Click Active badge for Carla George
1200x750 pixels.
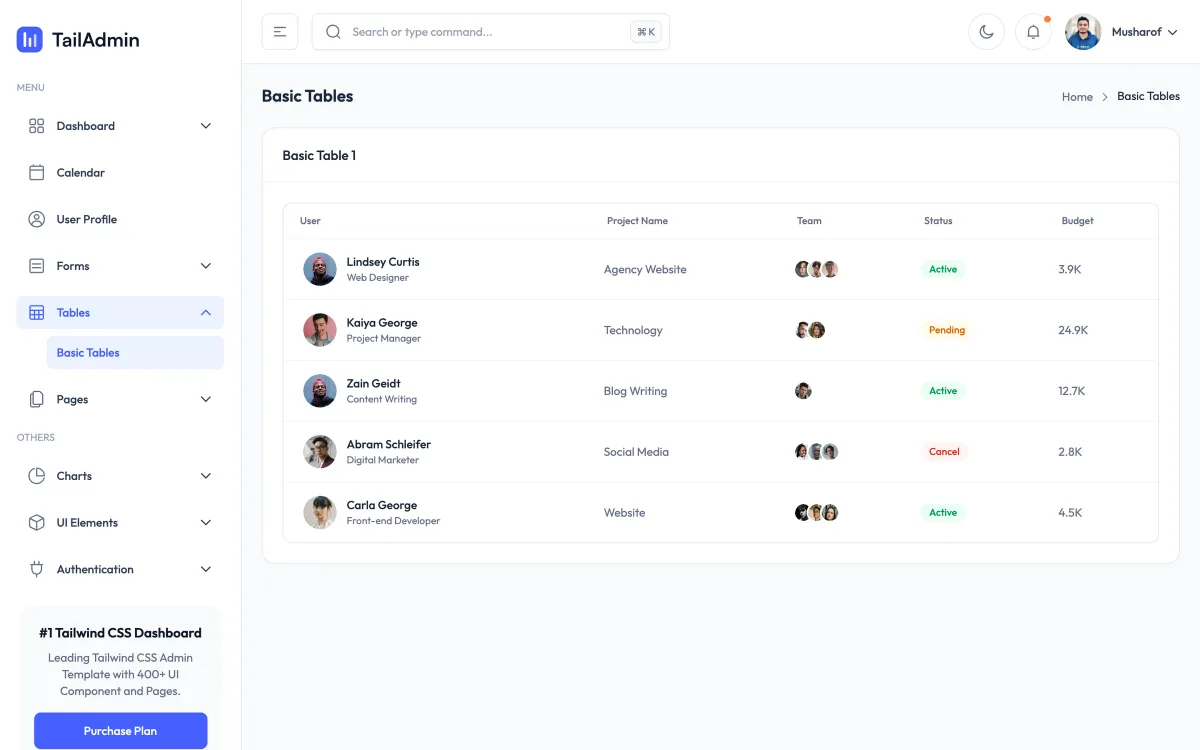pos(943,513)
